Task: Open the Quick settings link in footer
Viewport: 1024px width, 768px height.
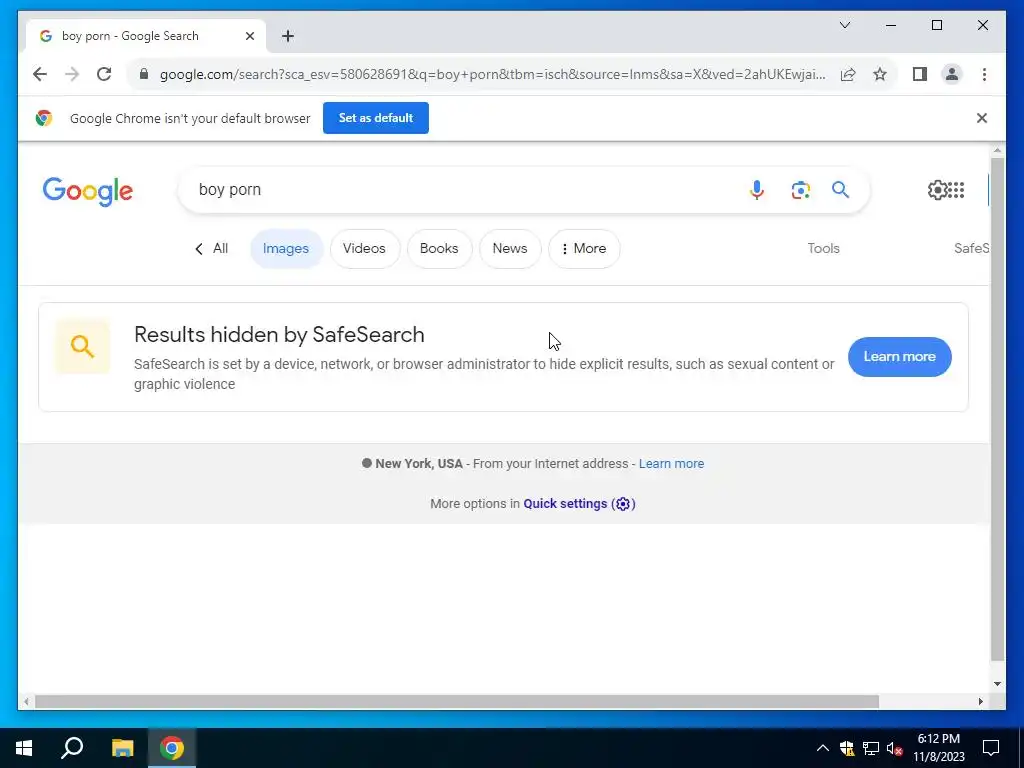Action: 579,504
